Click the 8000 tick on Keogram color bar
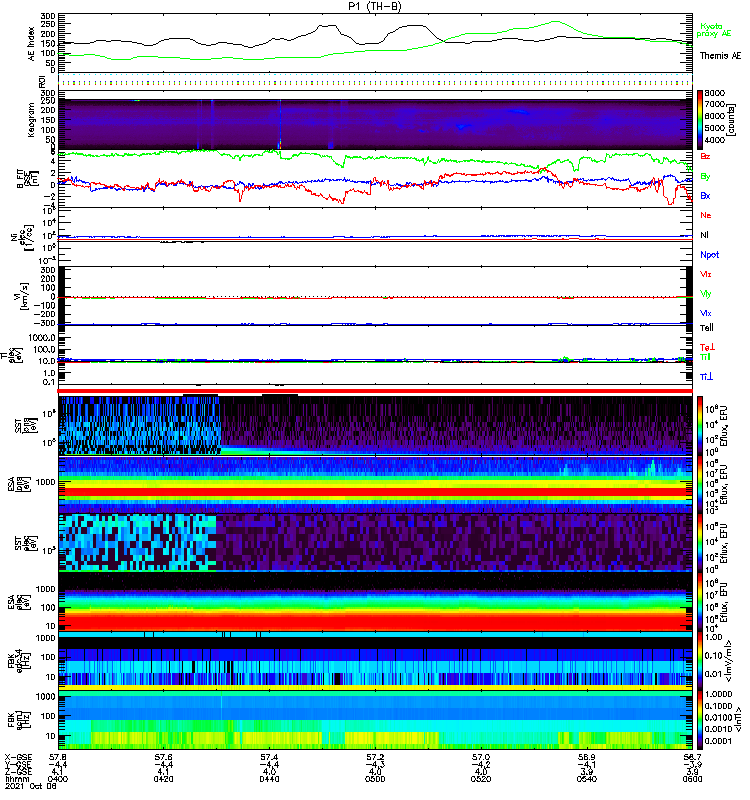The height and width of the screenshot is (800, 750). tap(714, 93)
